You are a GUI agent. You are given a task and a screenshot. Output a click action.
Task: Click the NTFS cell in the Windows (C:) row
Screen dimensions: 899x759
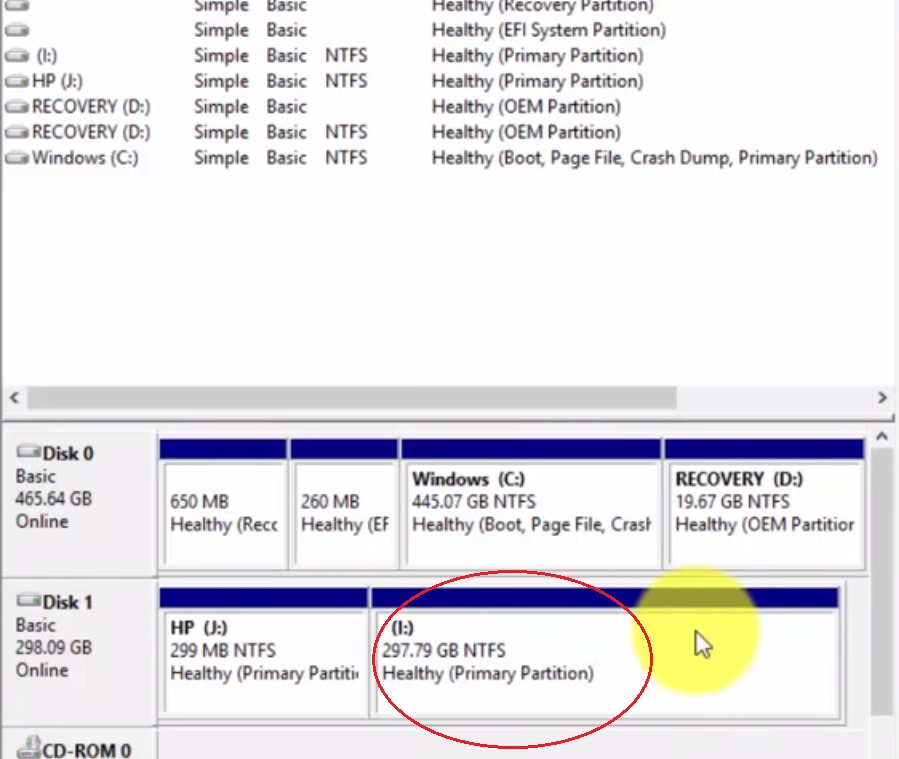point(346,158)
